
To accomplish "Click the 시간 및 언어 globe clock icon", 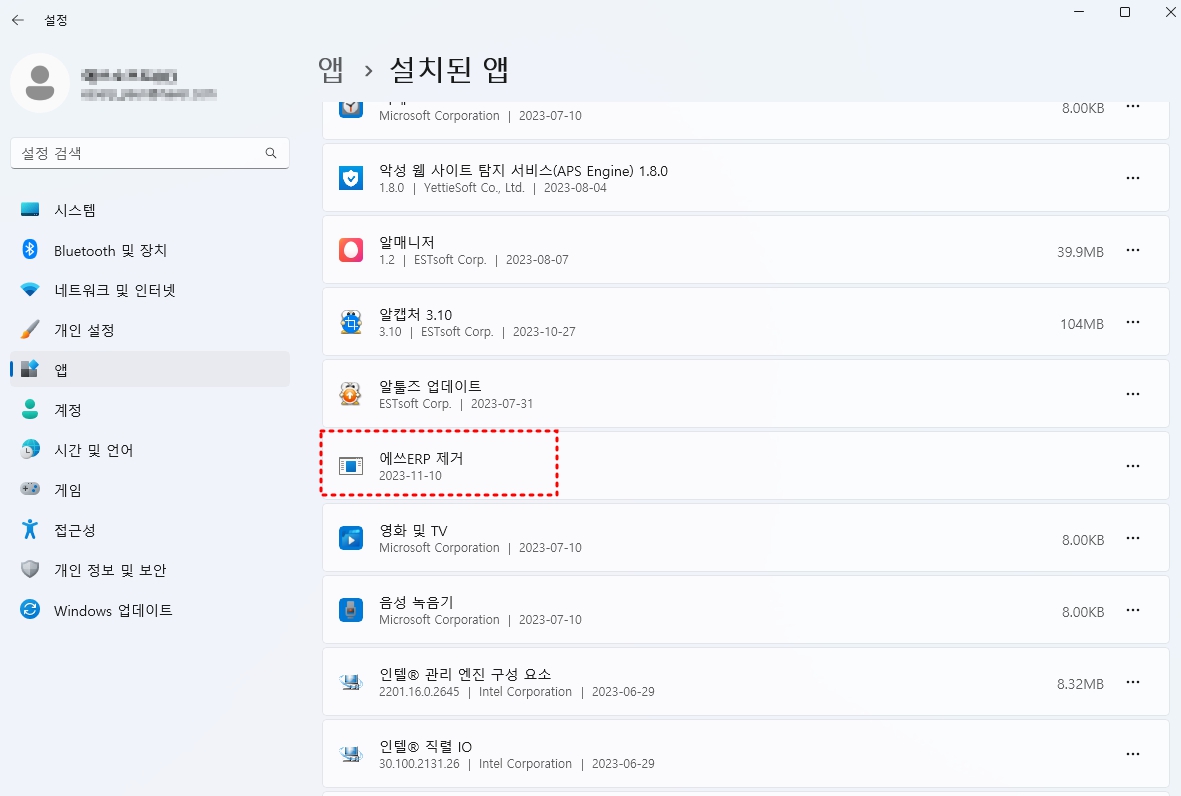I will pyautogui.click(x=30, y=449).
